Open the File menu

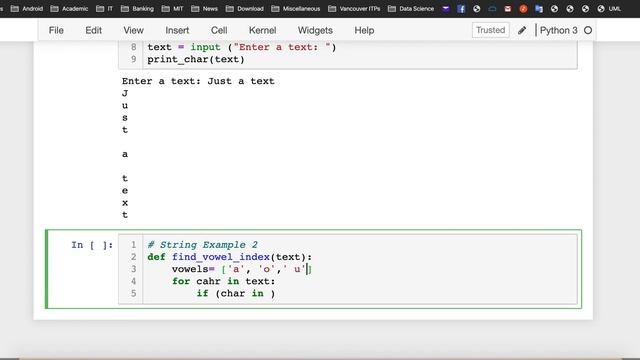56,31
